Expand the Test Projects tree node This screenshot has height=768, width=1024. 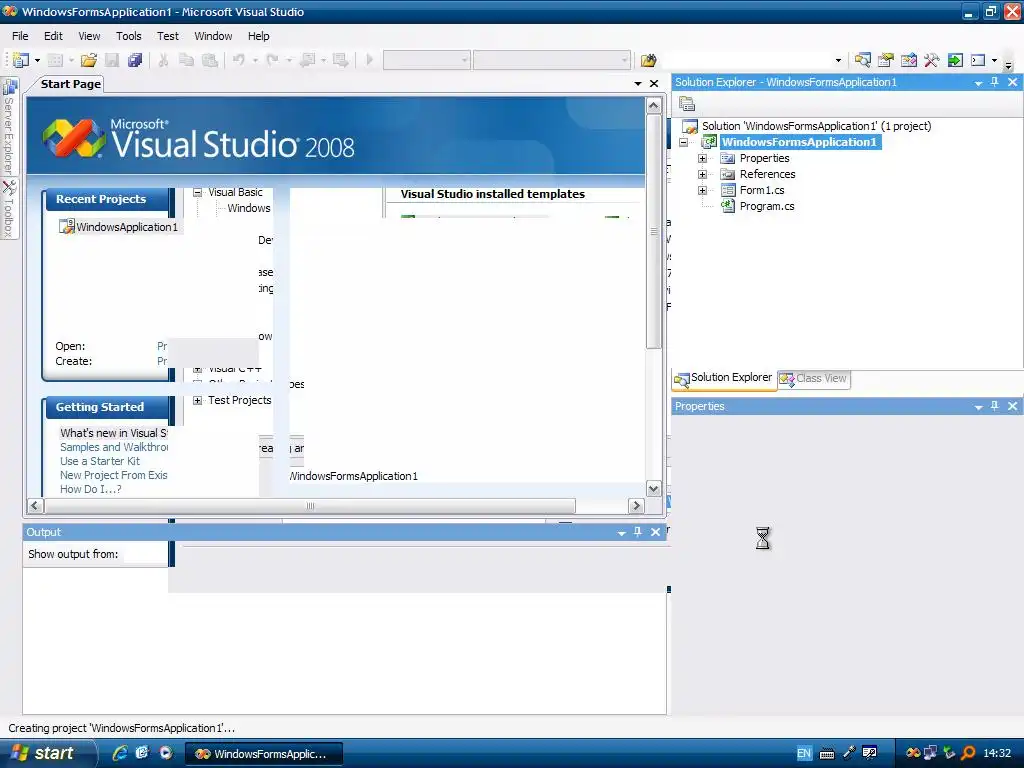tap(198, 400)
